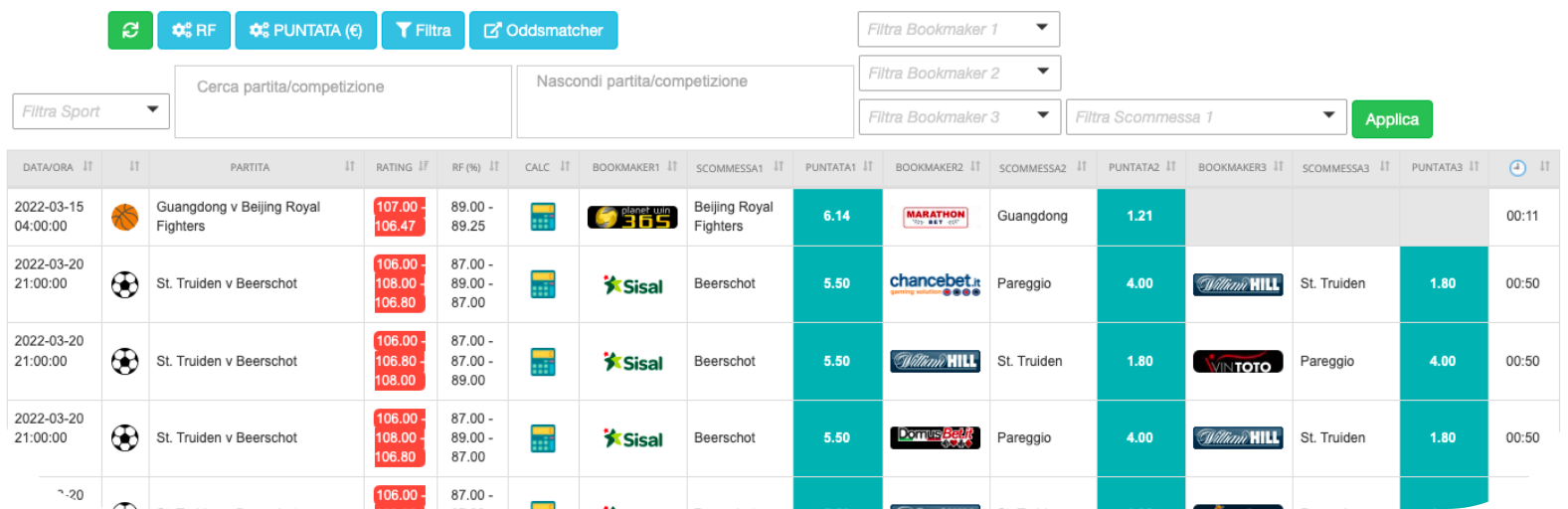
Task: Click the Planetwin365 bookmaker logo
Action: click(632, 217)
